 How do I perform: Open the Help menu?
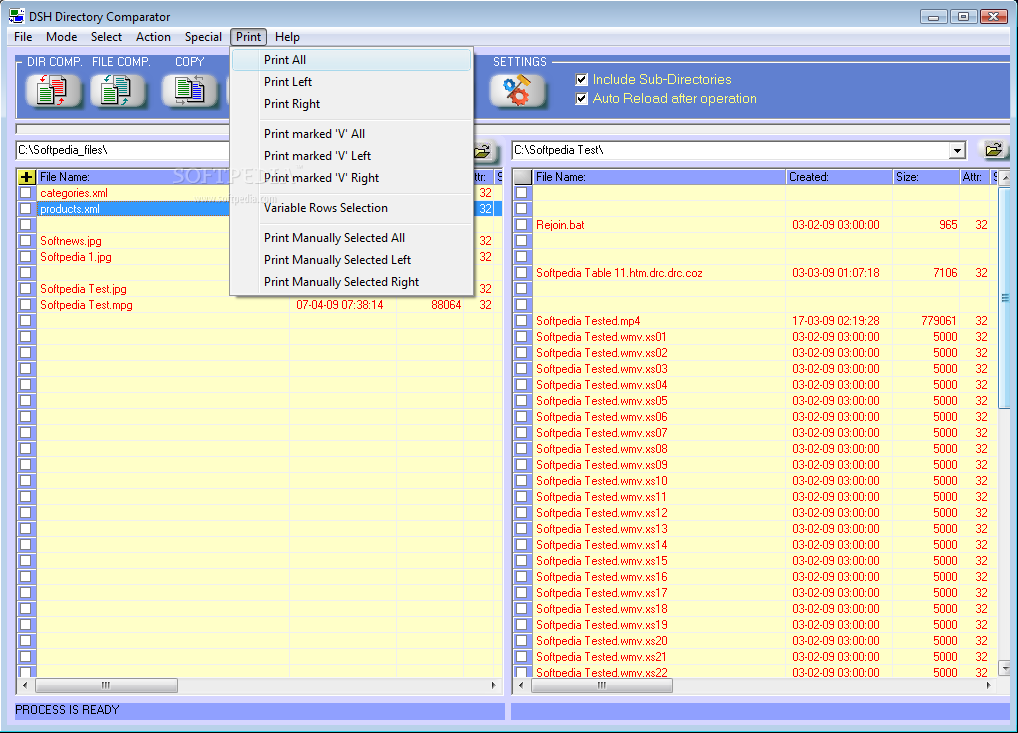coord(287,37)
